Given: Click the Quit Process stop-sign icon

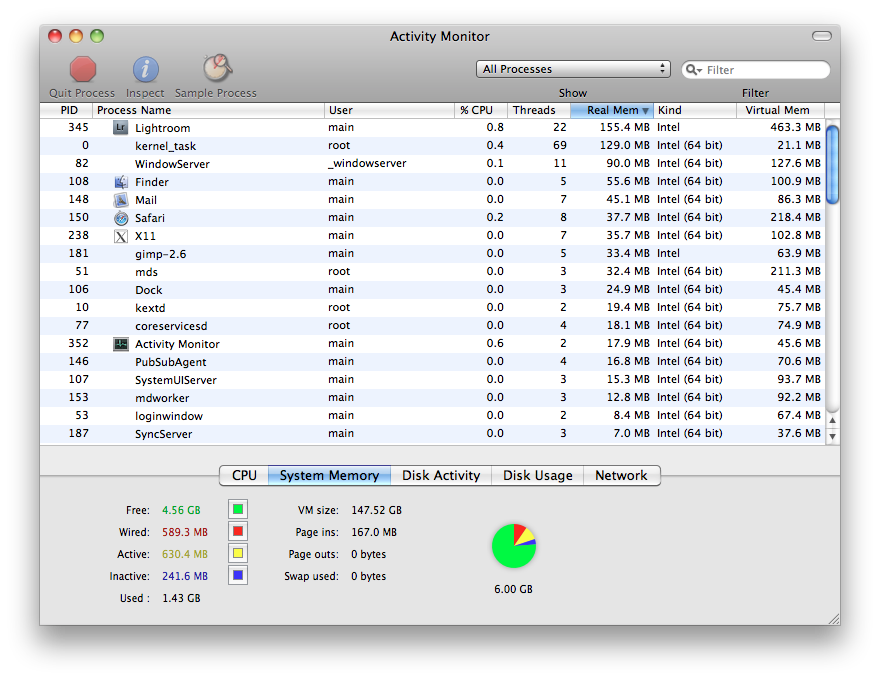Looking at the screenshot, I should (82, 70).
